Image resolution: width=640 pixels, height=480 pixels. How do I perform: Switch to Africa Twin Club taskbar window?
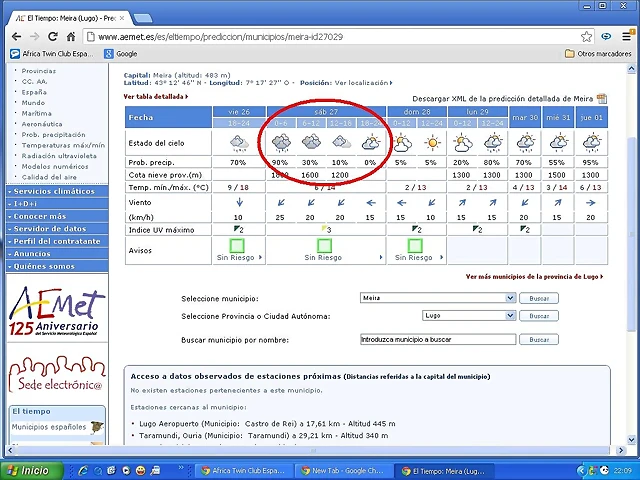(x=243, y=471)
